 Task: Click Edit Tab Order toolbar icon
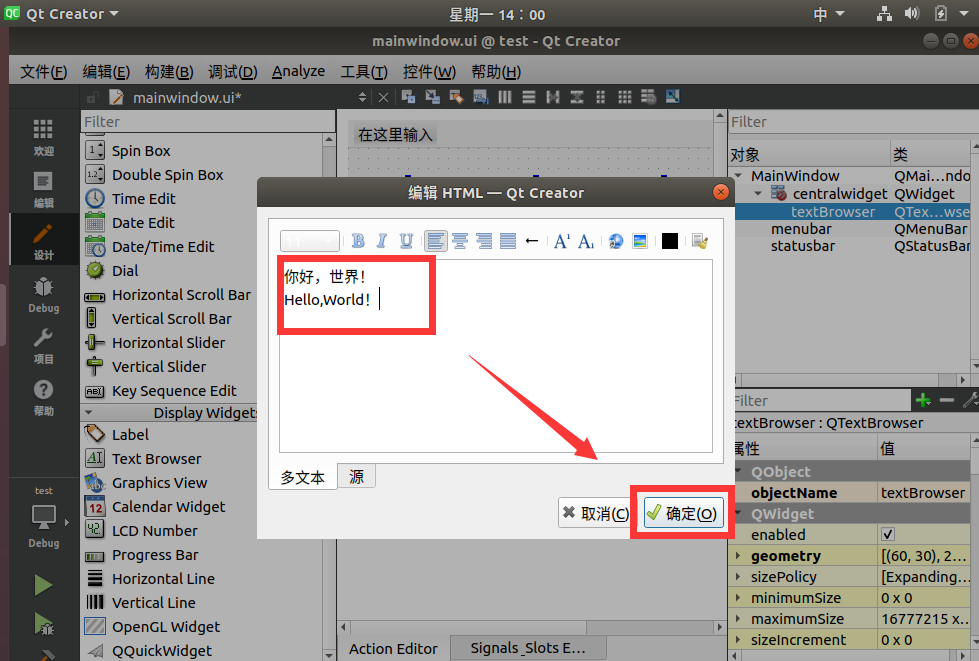click(x=480, y=97)
